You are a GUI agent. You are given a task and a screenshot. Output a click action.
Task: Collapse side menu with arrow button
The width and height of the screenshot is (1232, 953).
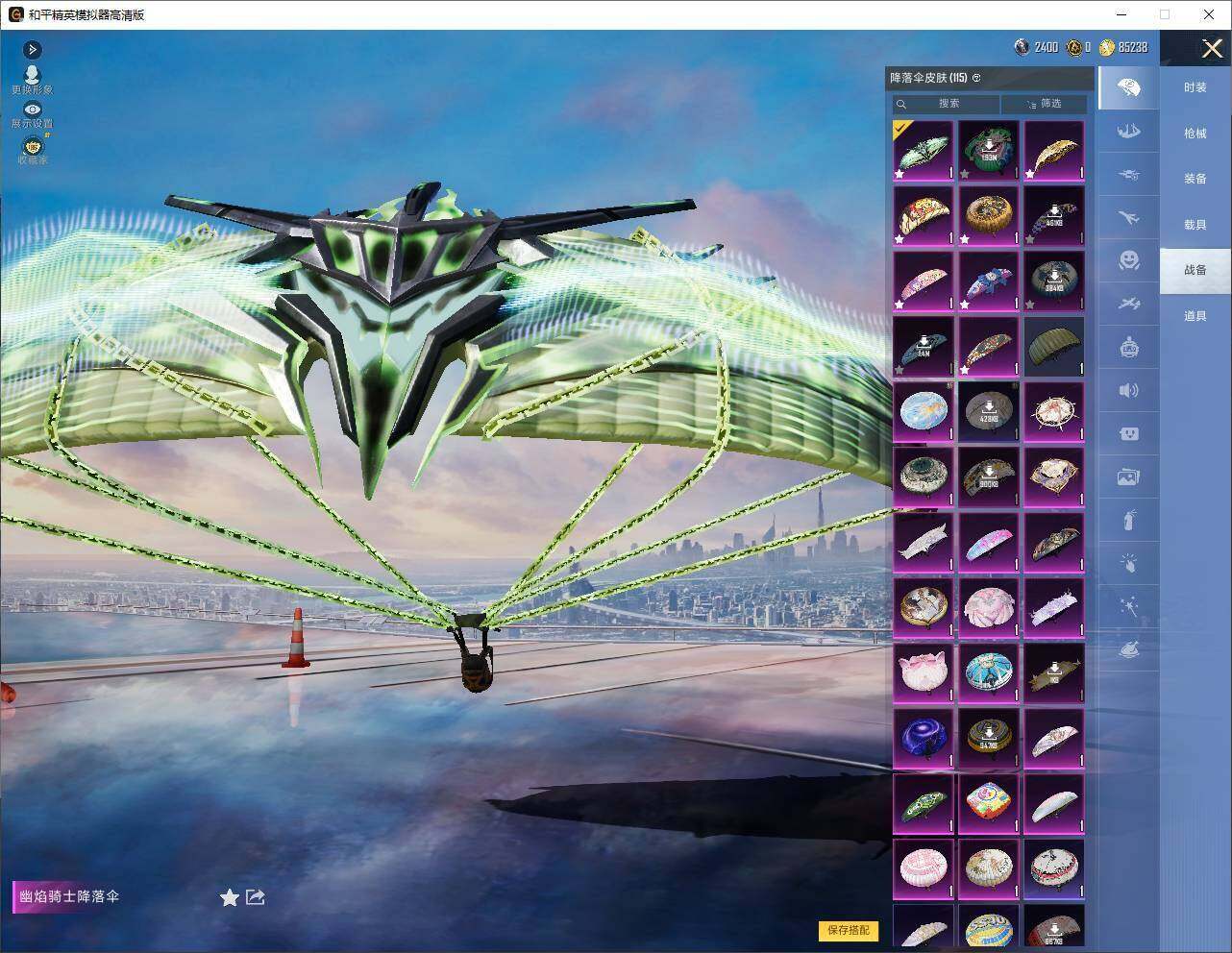click(x=32, y=49)
